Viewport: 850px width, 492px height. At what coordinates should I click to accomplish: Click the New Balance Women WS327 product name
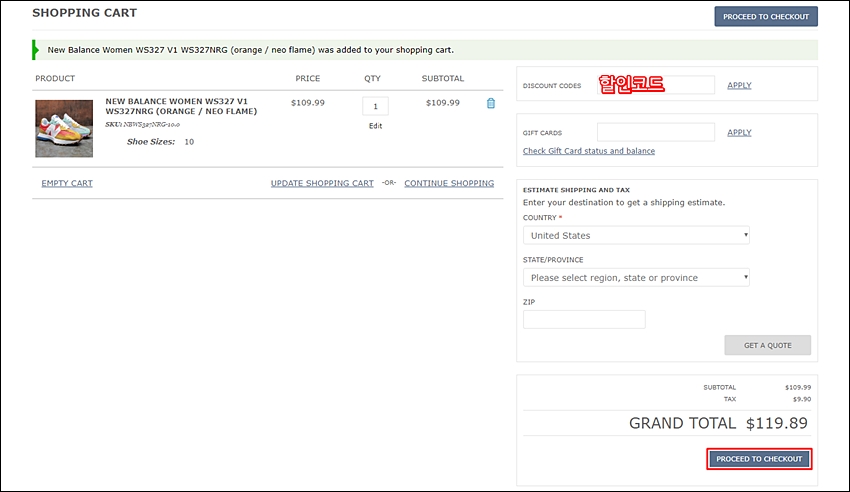pyautogui.click(x=181, y=106)
